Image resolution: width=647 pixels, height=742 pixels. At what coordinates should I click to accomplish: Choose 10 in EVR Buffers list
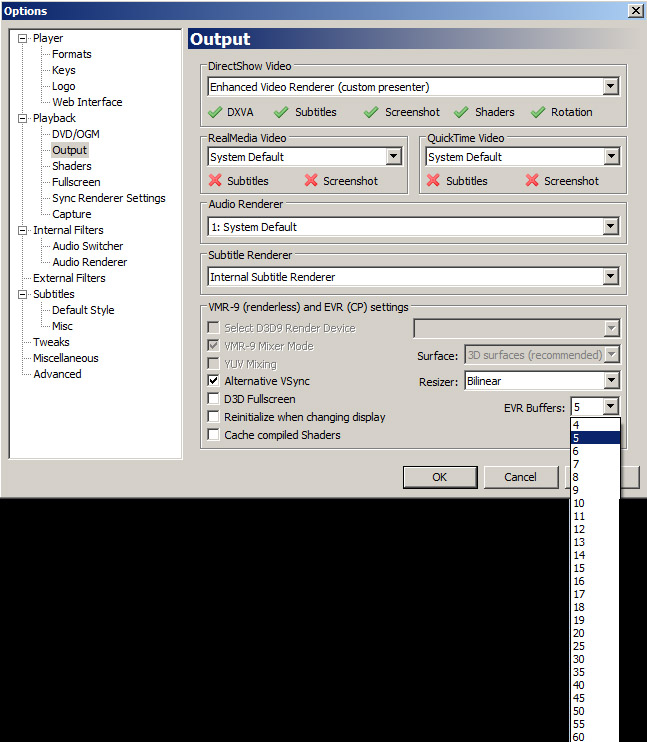(x=595, y=503)
